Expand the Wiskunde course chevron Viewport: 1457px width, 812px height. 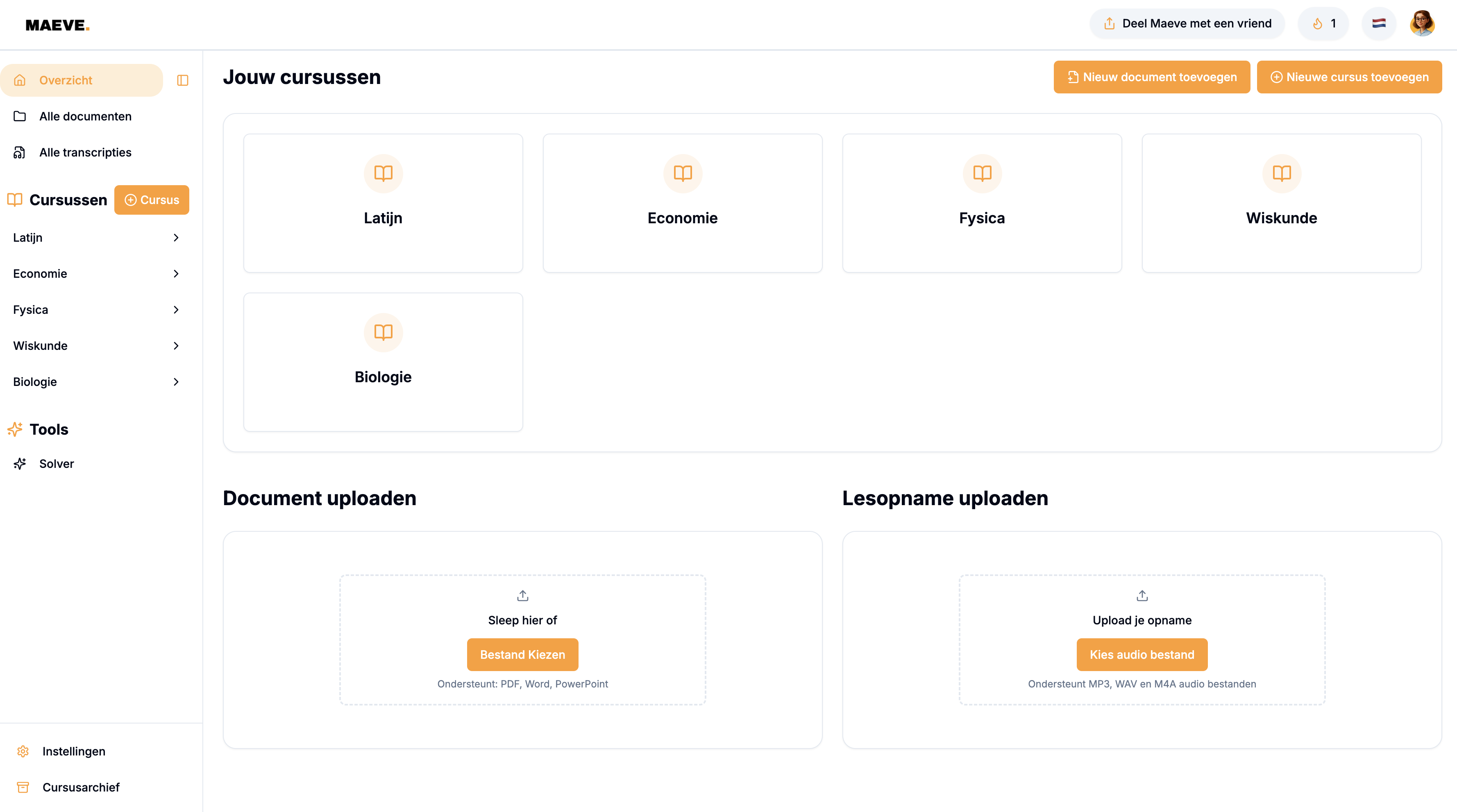(x=176, y=345)
